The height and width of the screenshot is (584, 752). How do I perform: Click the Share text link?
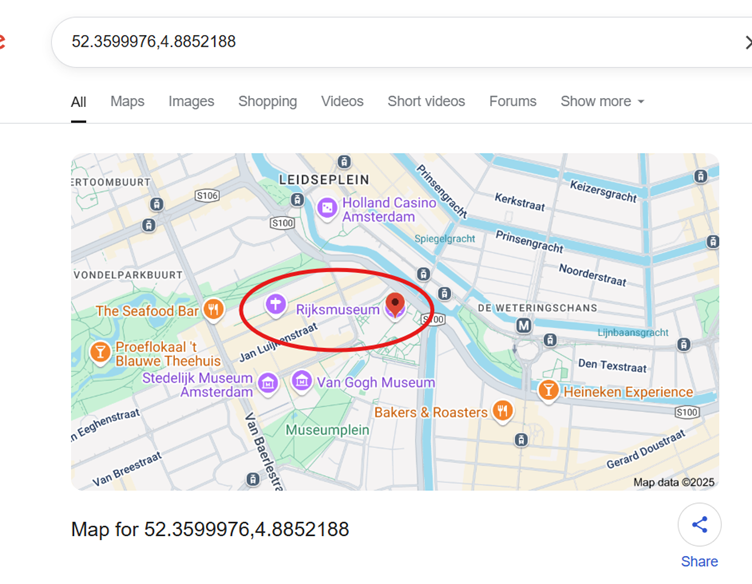click(x=699, y=561)
